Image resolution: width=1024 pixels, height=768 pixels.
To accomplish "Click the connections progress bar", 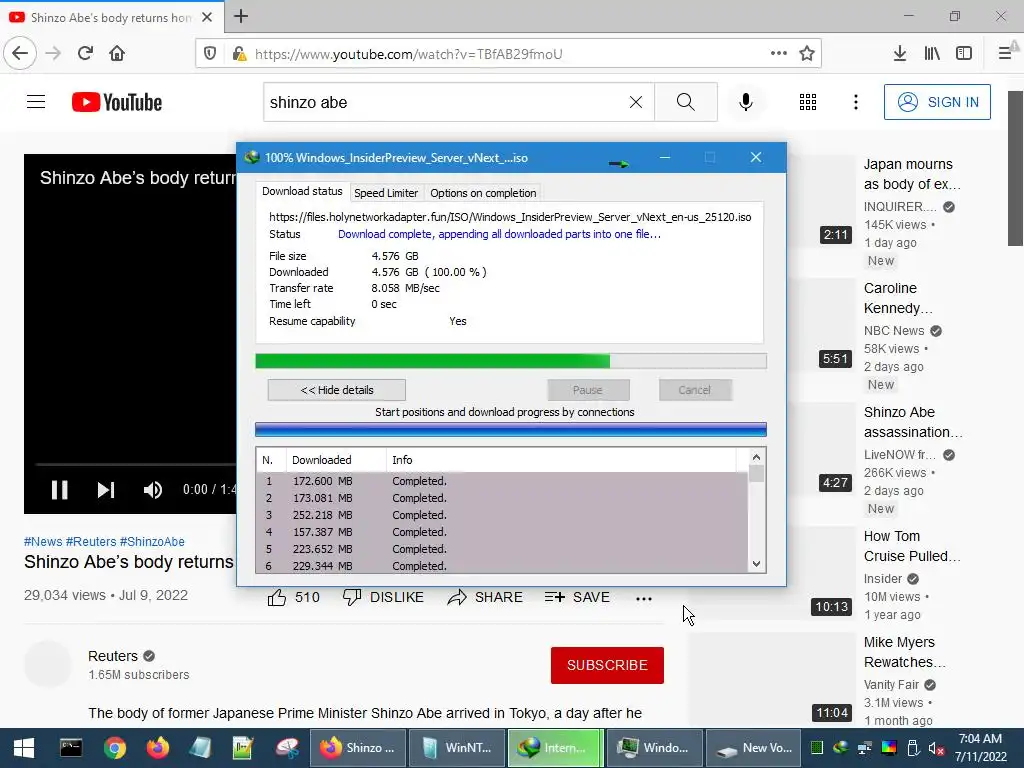I will click(x=511, y=429).
